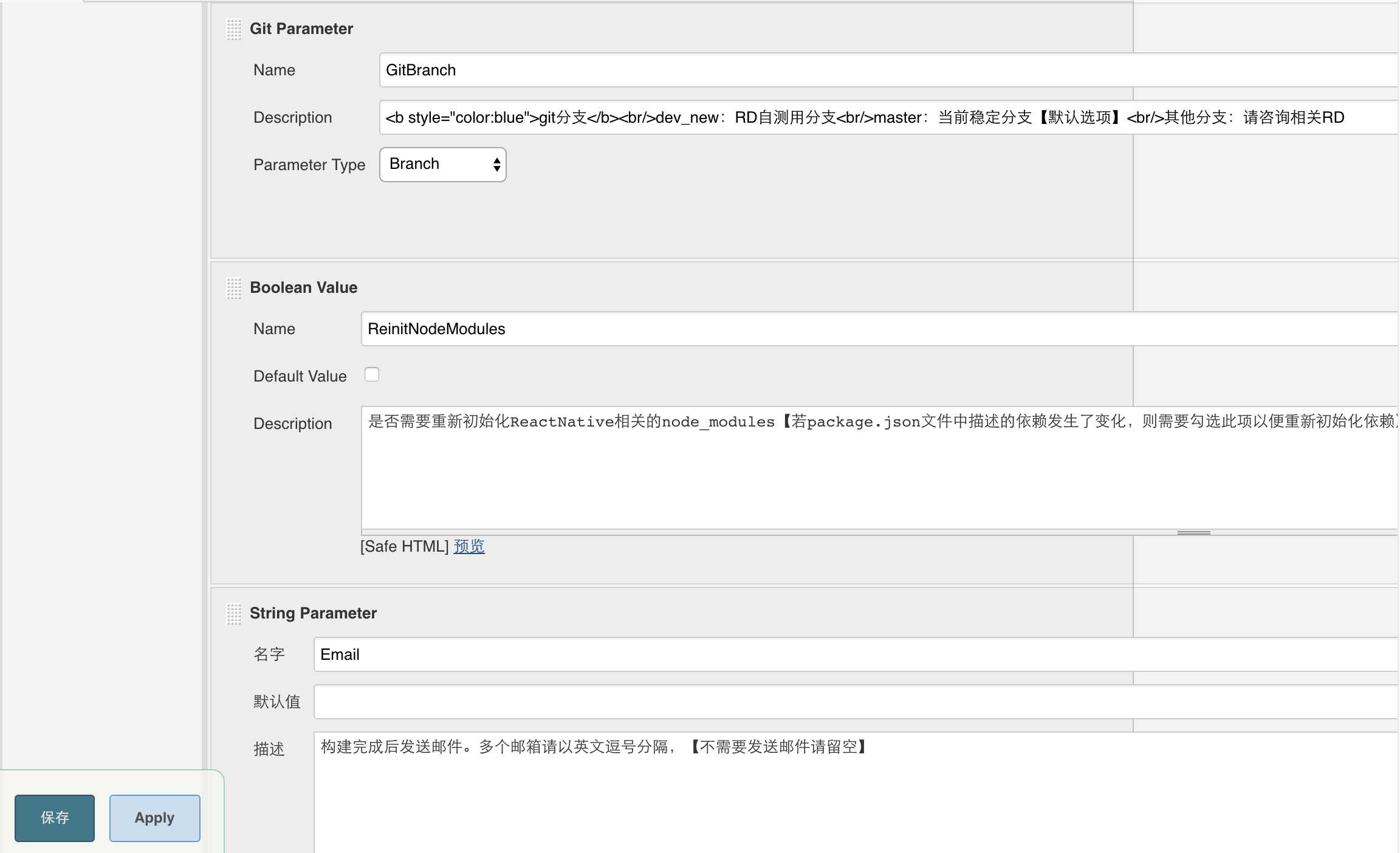Click the 名字 label
Screen dimensions: 1400x853
point(269,654)
